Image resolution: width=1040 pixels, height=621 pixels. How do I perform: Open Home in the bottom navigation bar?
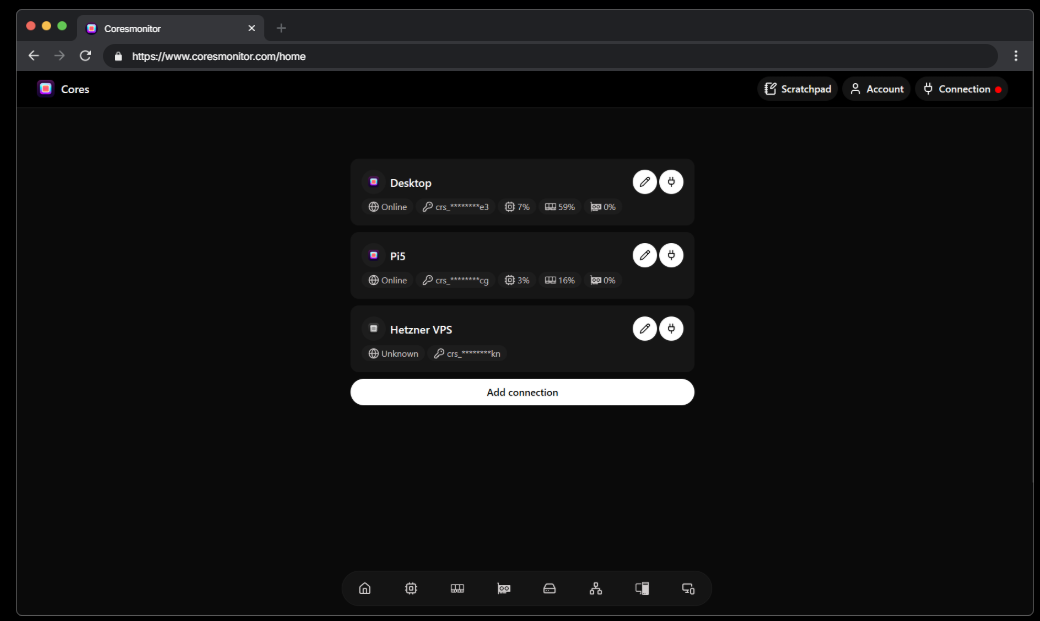365,588
